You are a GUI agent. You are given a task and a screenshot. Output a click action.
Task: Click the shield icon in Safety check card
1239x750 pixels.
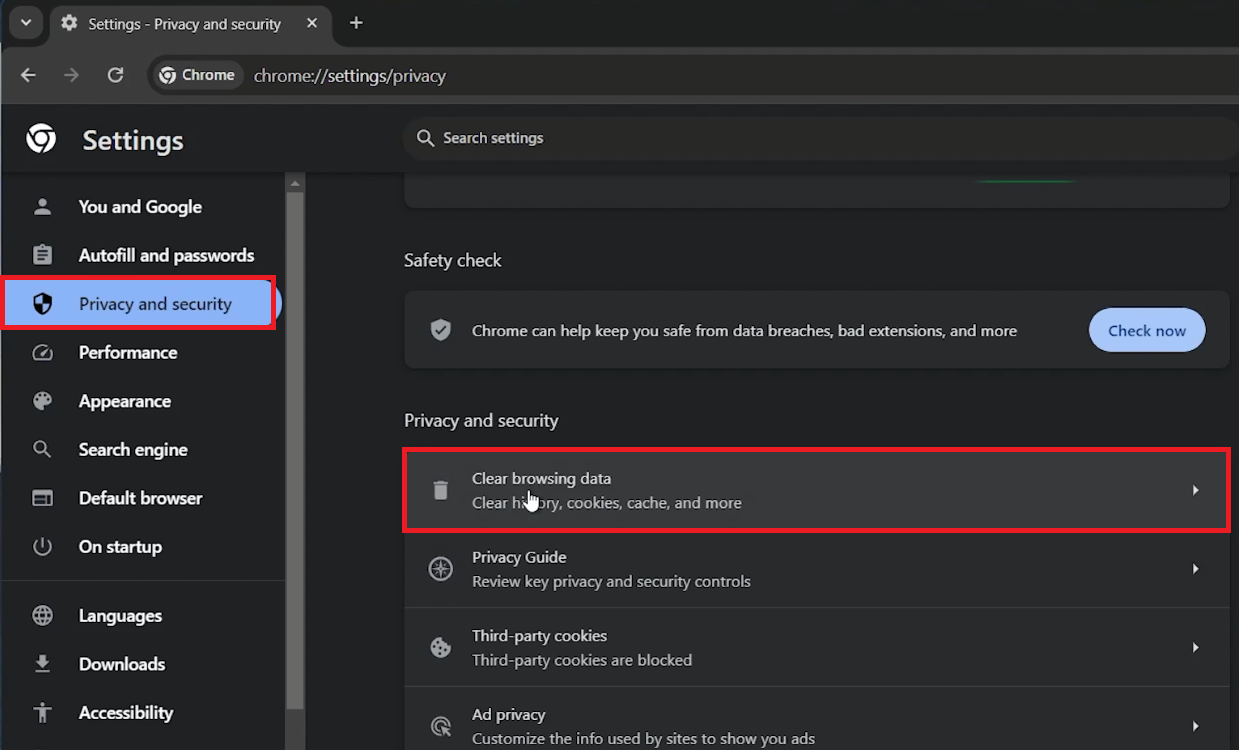pos(440,330)
